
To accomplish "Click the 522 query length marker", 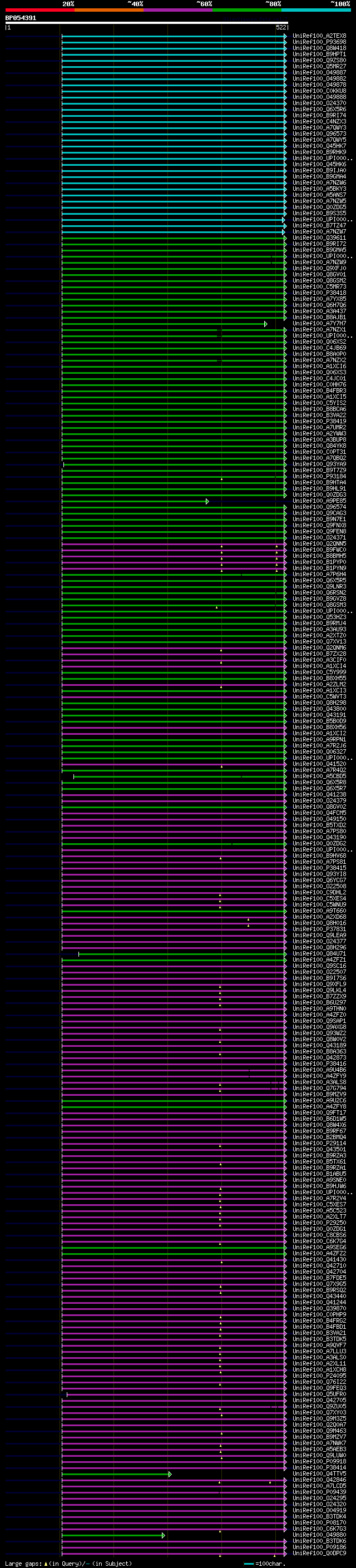I will (280, 27).
